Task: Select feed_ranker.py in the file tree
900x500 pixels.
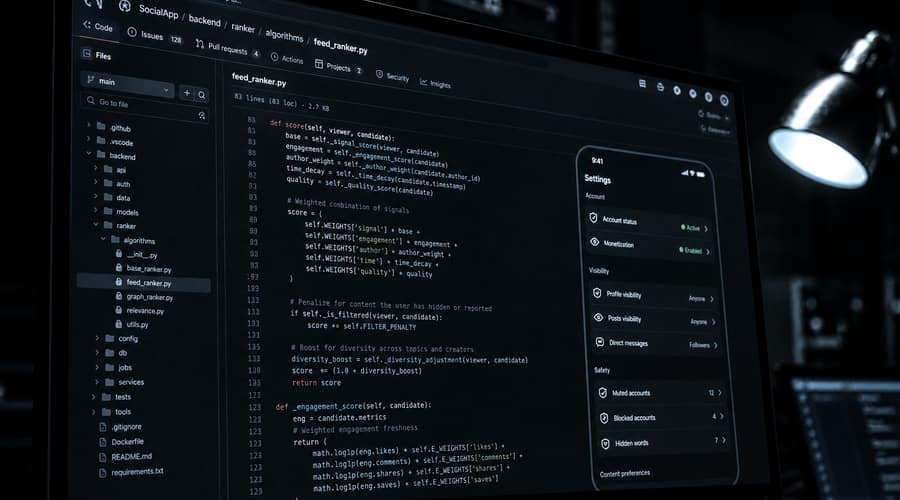Action: coord(143,282)
